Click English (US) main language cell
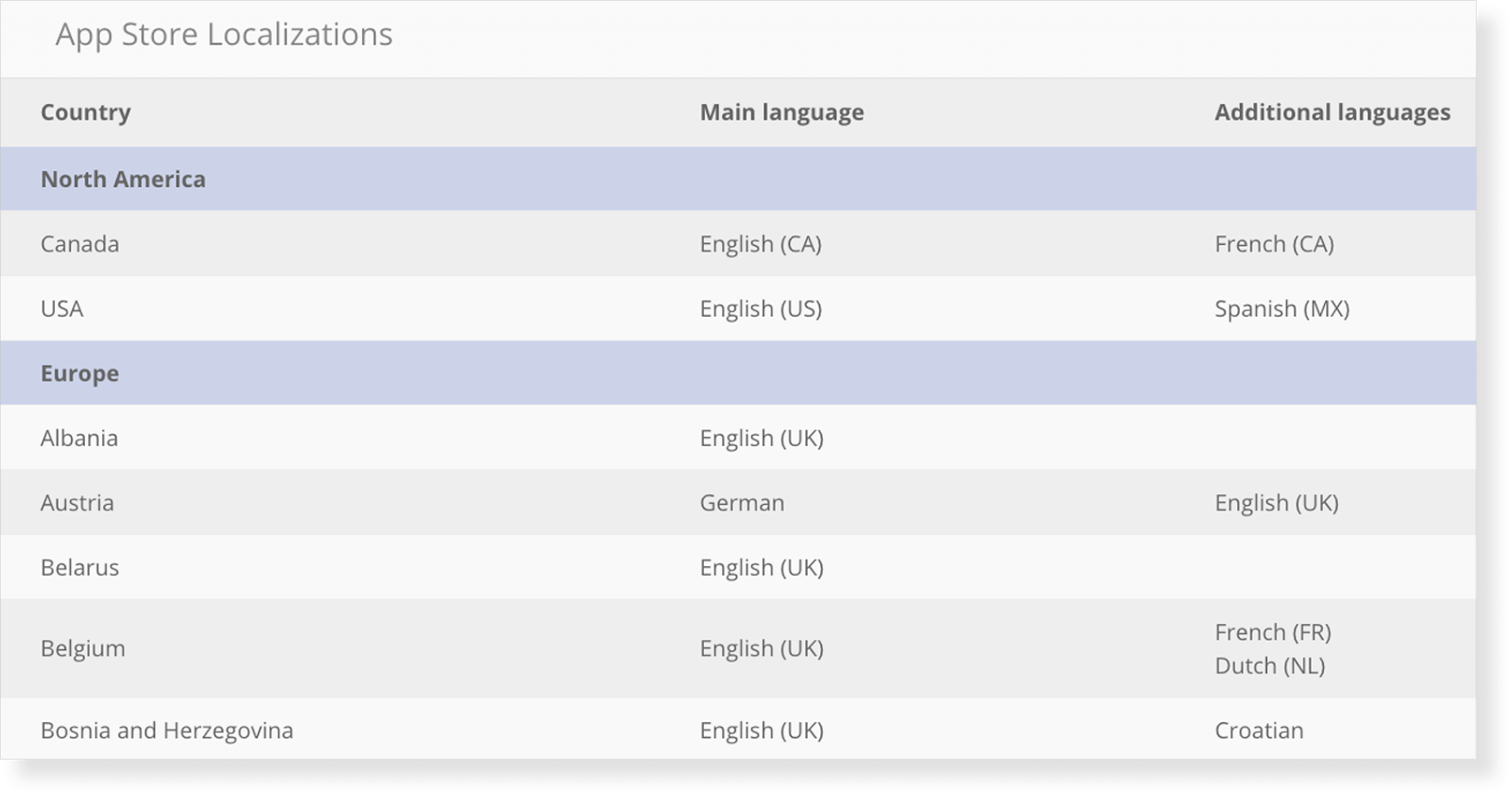Viewport: 1512px width, 795px height. [x=761, y=309]
